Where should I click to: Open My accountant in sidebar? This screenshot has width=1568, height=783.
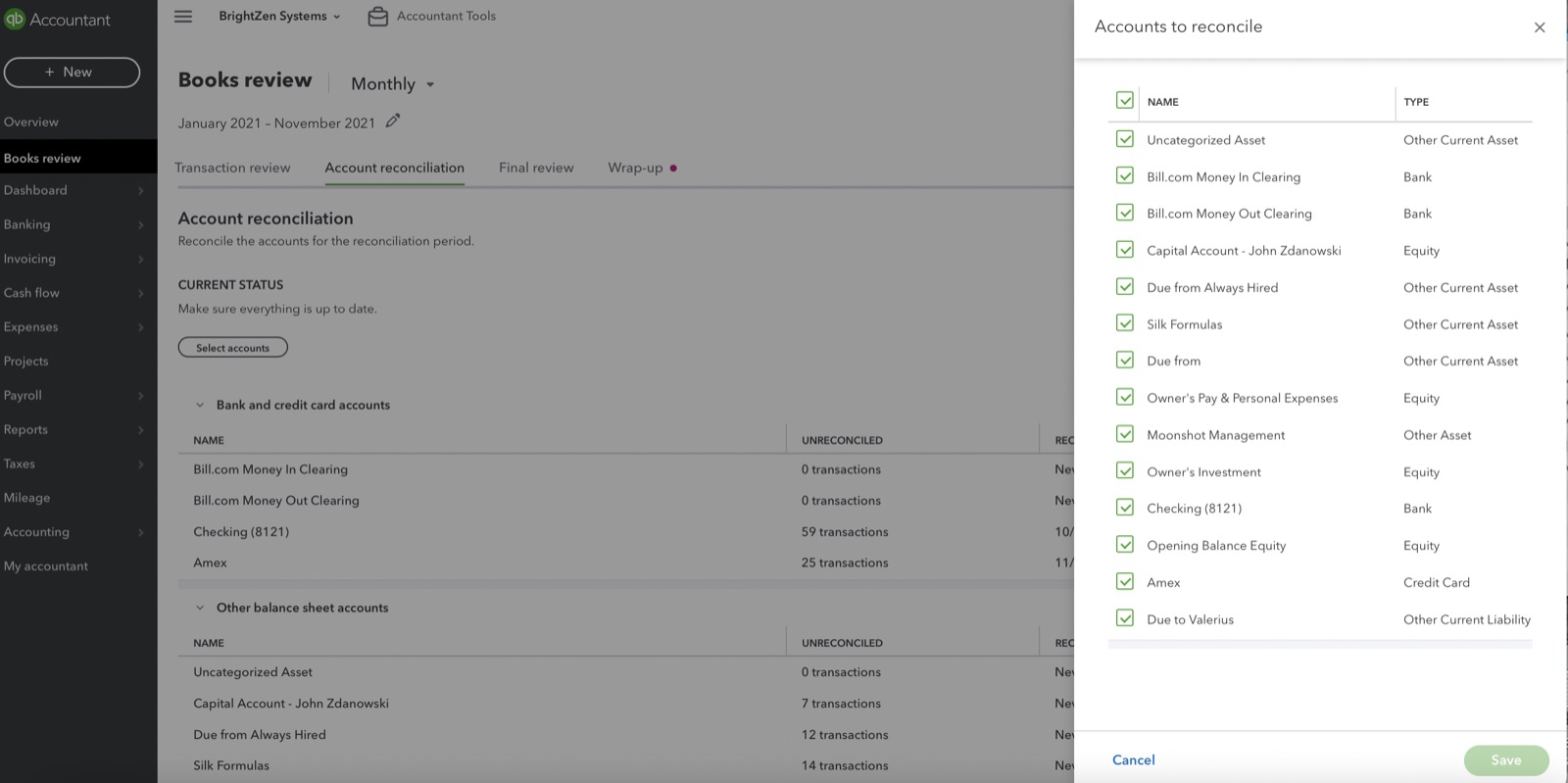46,566
